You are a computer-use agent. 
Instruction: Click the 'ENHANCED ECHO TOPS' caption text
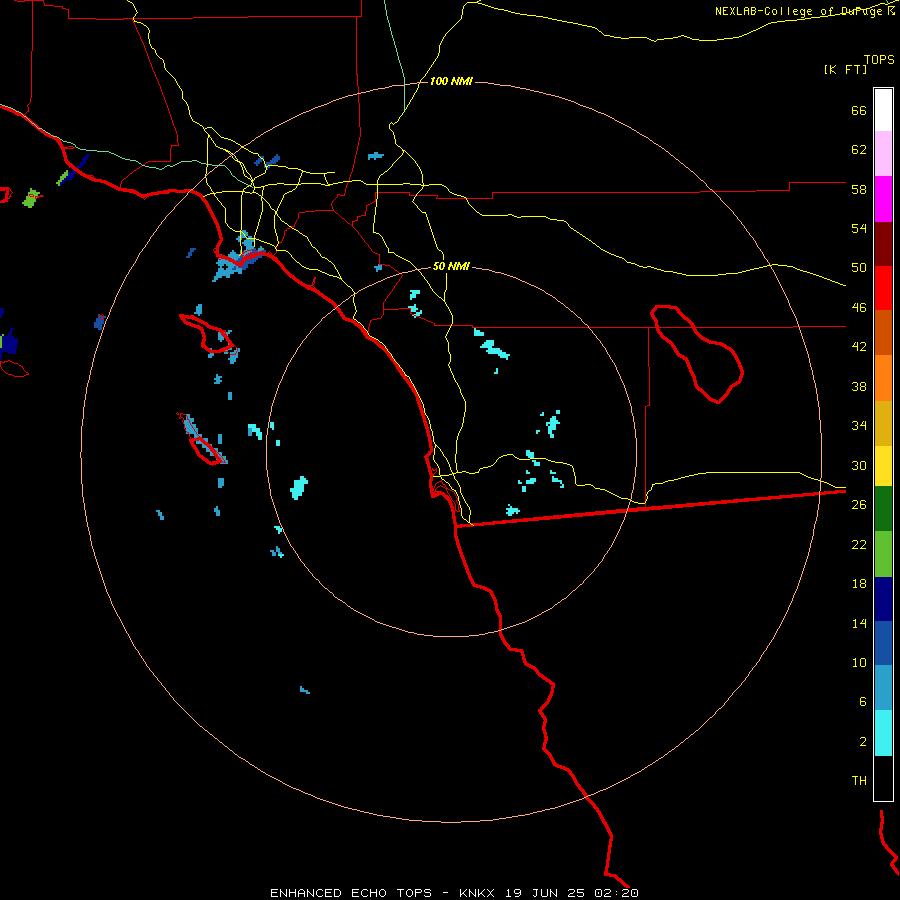pyautogui.click(x=351, y=893)
